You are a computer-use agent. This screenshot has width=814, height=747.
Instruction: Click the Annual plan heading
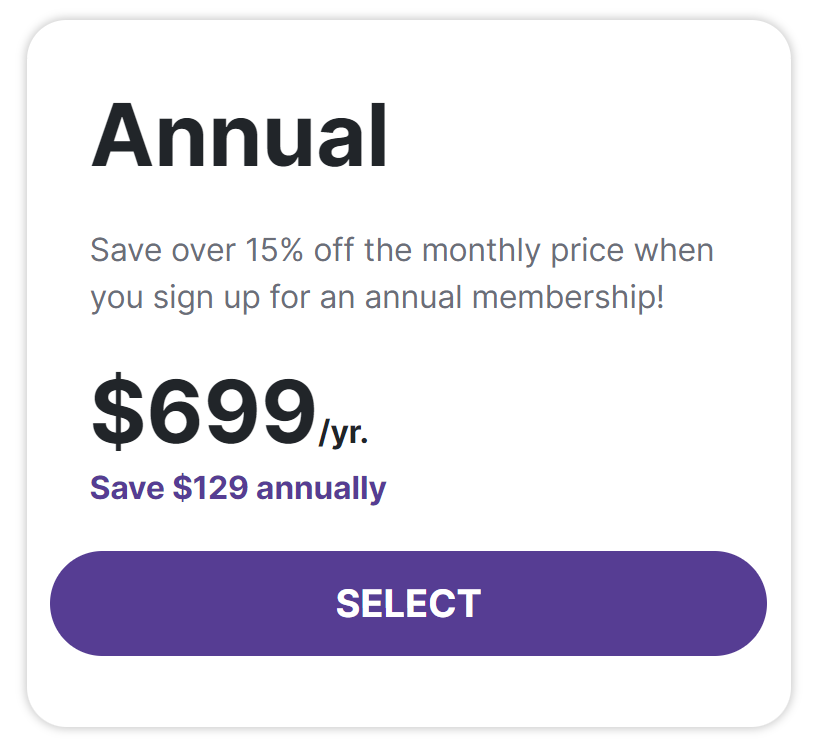239,135
